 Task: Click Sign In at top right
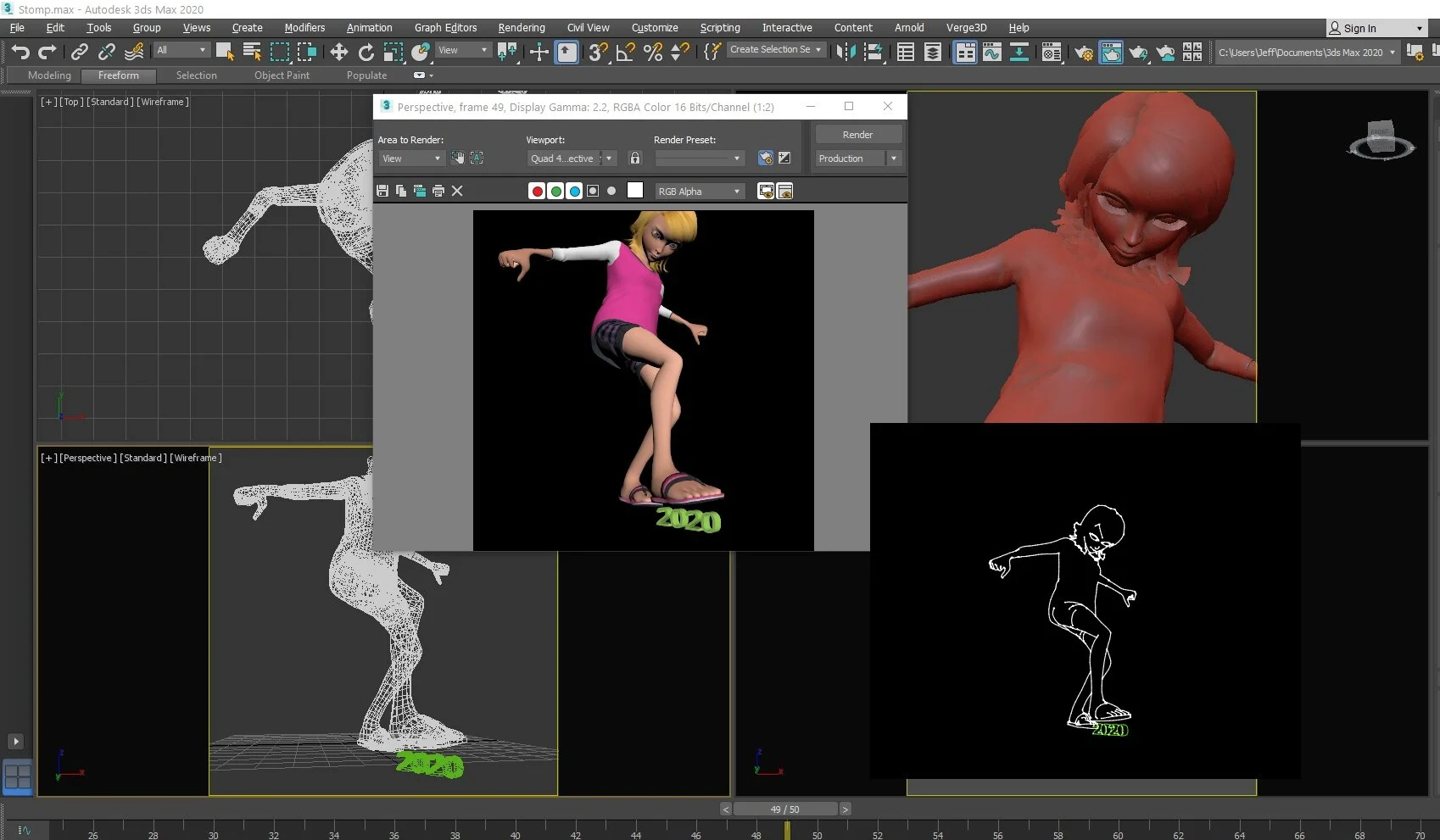point(1359,28)
